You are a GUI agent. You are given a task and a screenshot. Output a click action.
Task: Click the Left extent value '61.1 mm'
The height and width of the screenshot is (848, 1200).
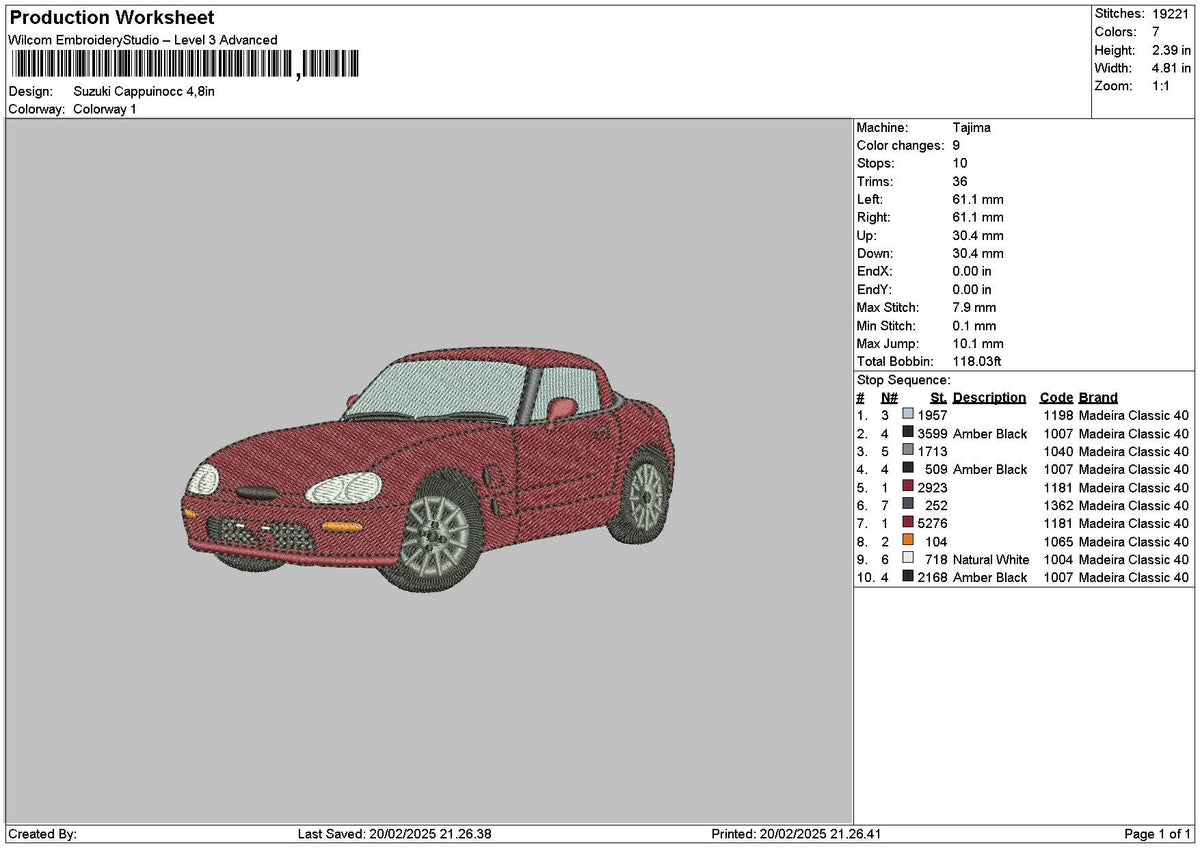click(x=978, y=200)
